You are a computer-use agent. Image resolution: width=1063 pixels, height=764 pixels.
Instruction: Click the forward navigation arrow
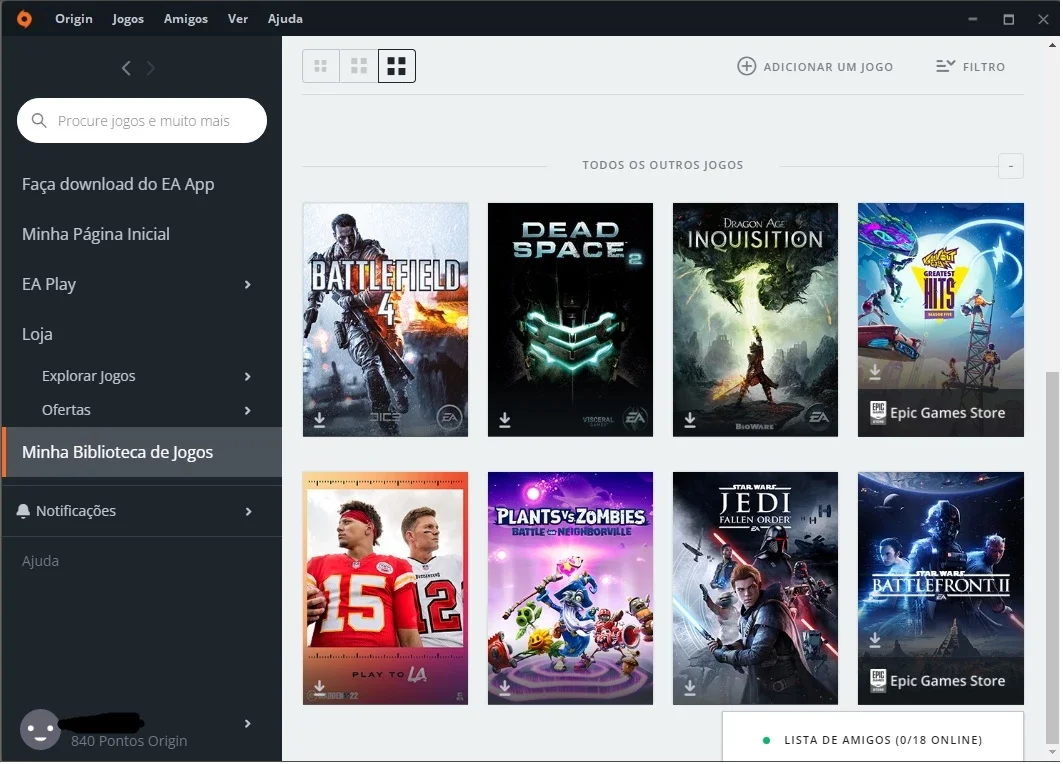(x=151, y=68)
